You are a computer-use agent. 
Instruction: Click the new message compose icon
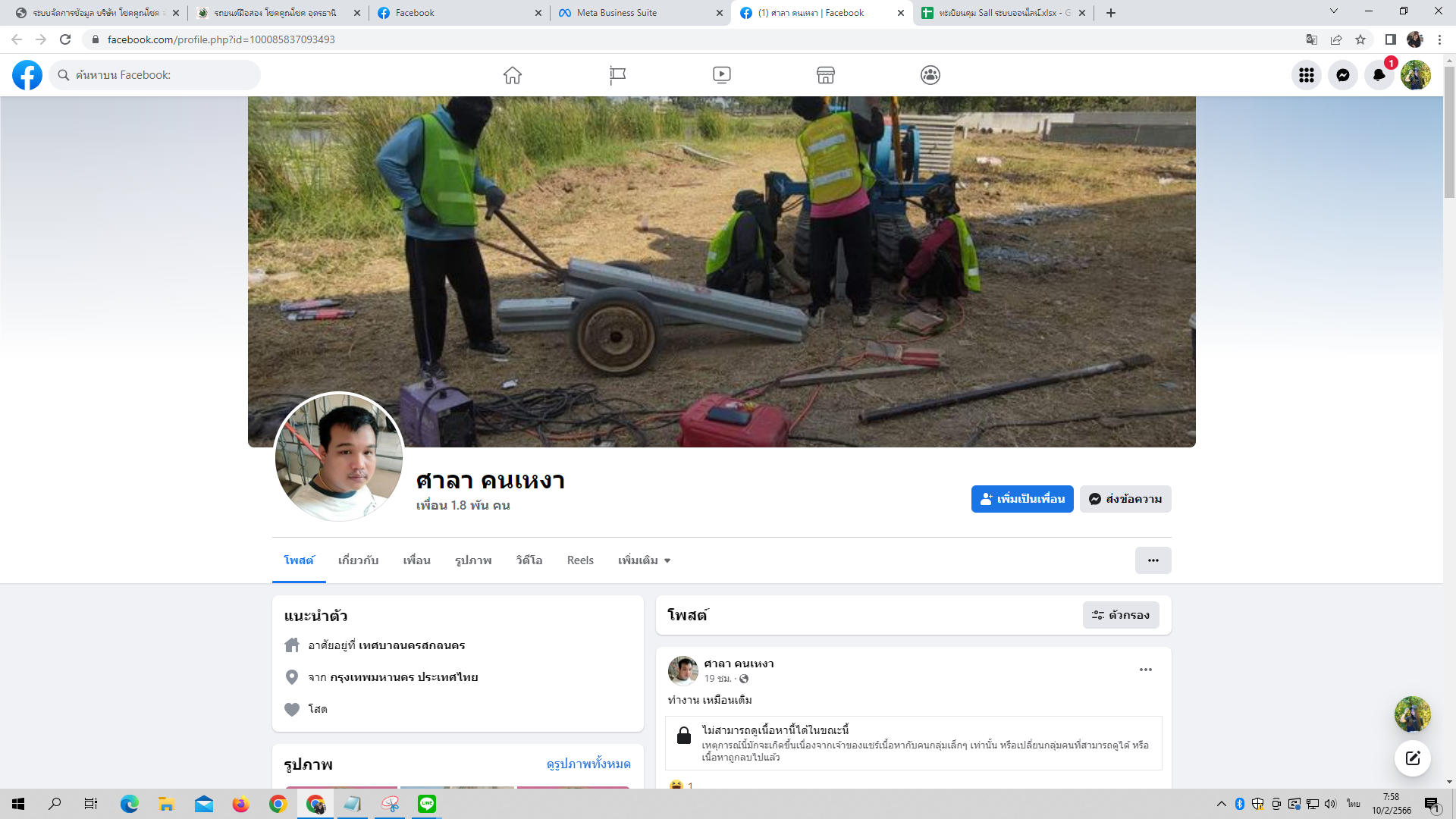1413,758
